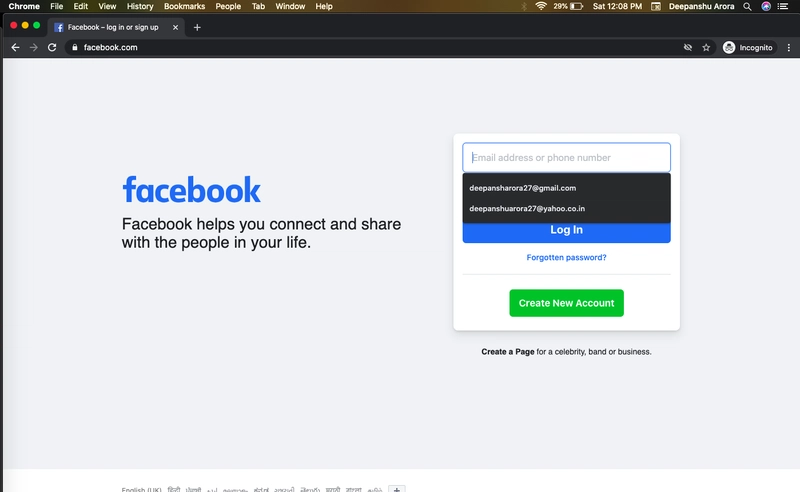Click the third-party cookies blocked eye icon
800x492 pixels.
pyautogui.click(x=688, y=47)
